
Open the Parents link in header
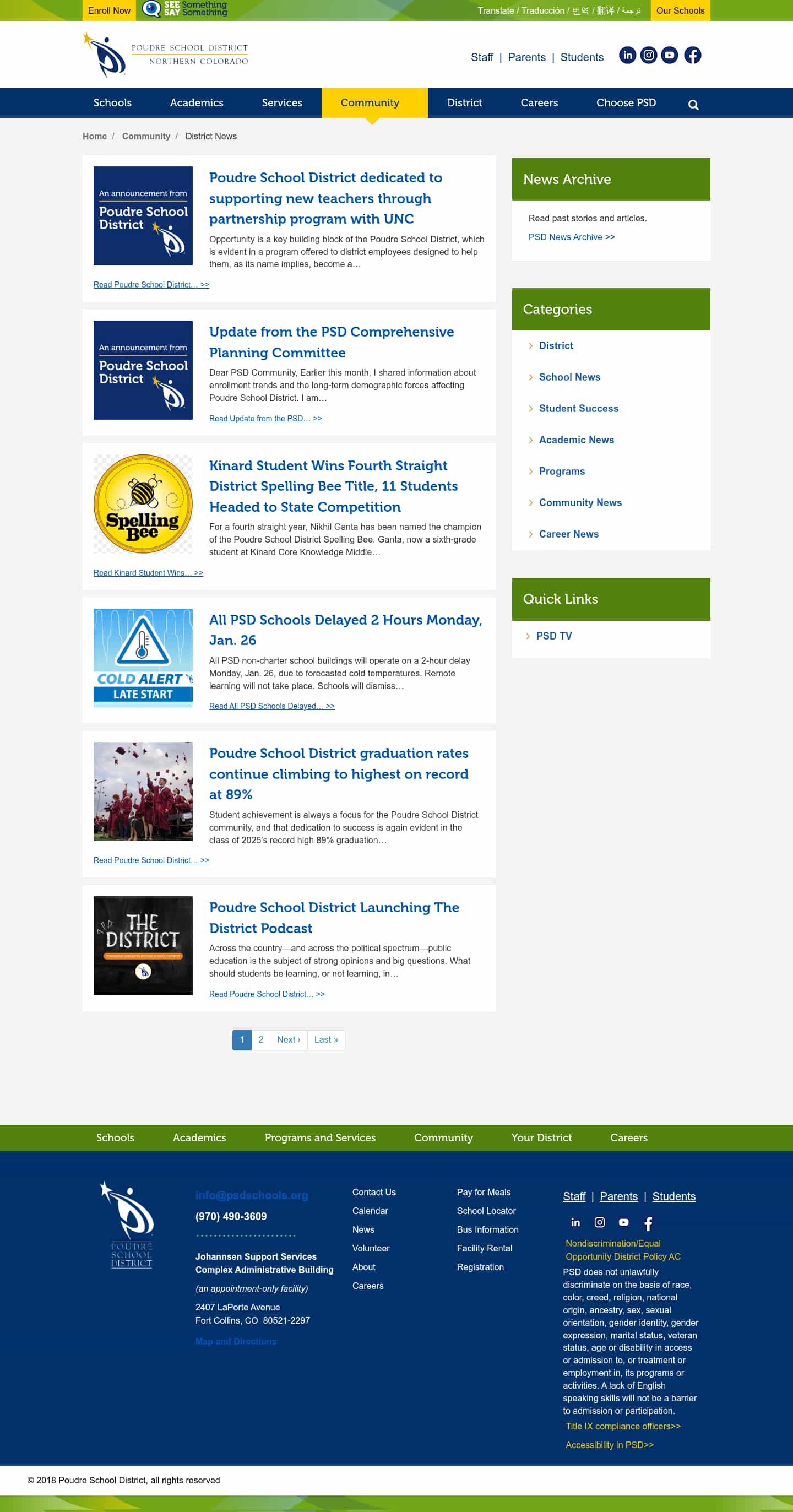tap(526, 57)
